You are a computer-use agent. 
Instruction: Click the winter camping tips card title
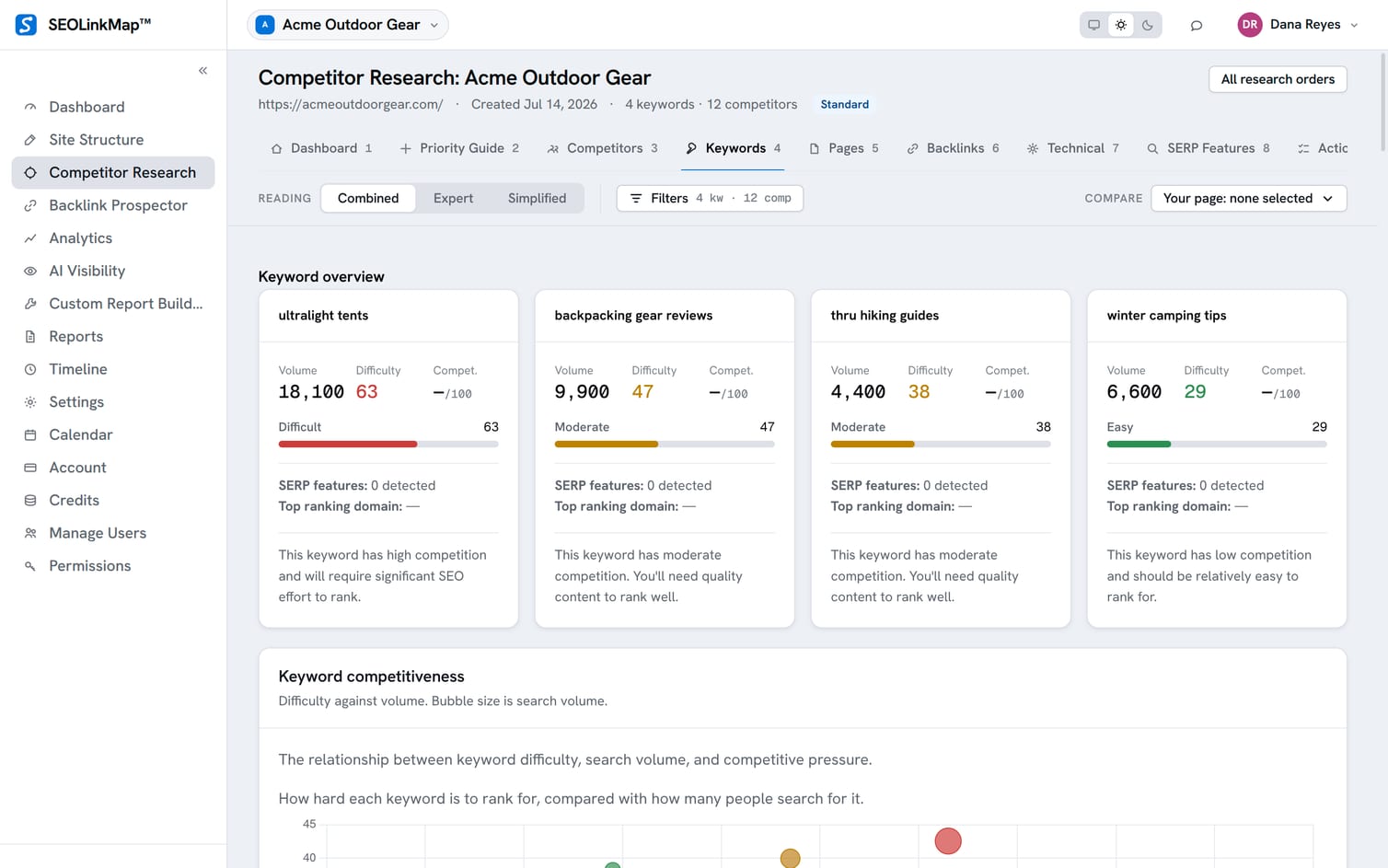tap(1166, 316)
